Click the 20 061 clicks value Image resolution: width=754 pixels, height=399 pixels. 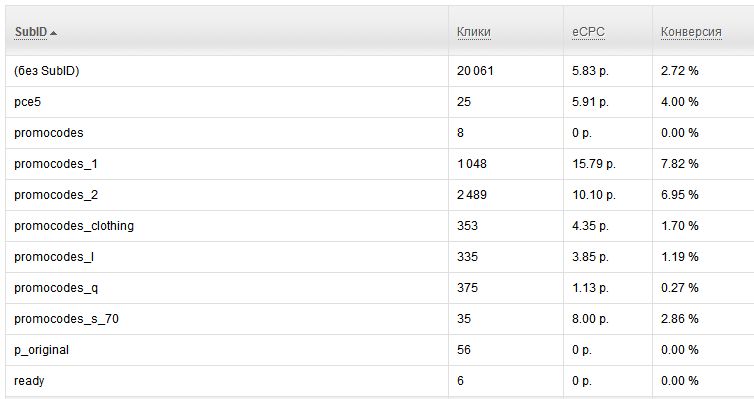(x=475, y=71)
